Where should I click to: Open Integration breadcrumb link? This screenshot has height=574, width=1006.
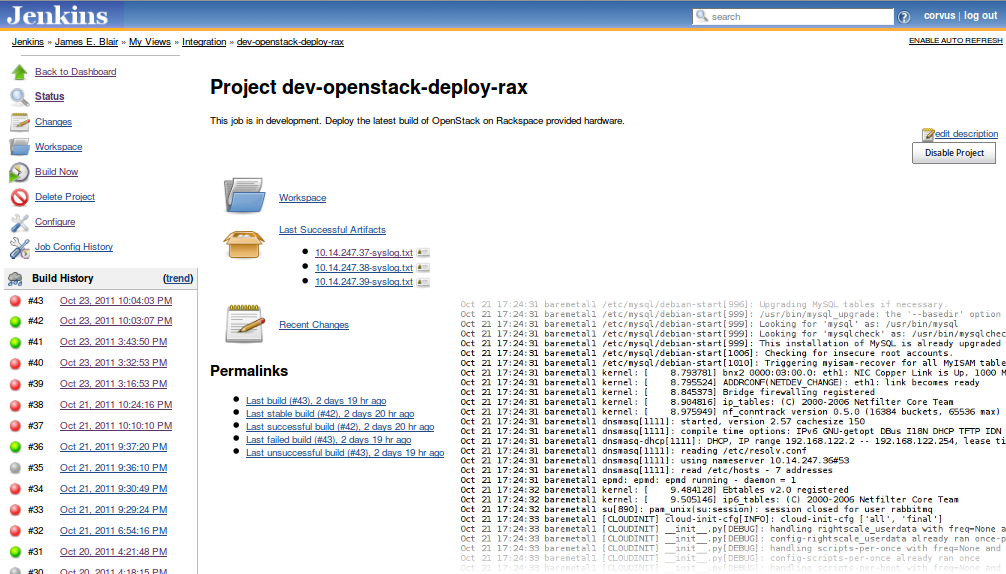pyautogui.click(x=204, y=42)
